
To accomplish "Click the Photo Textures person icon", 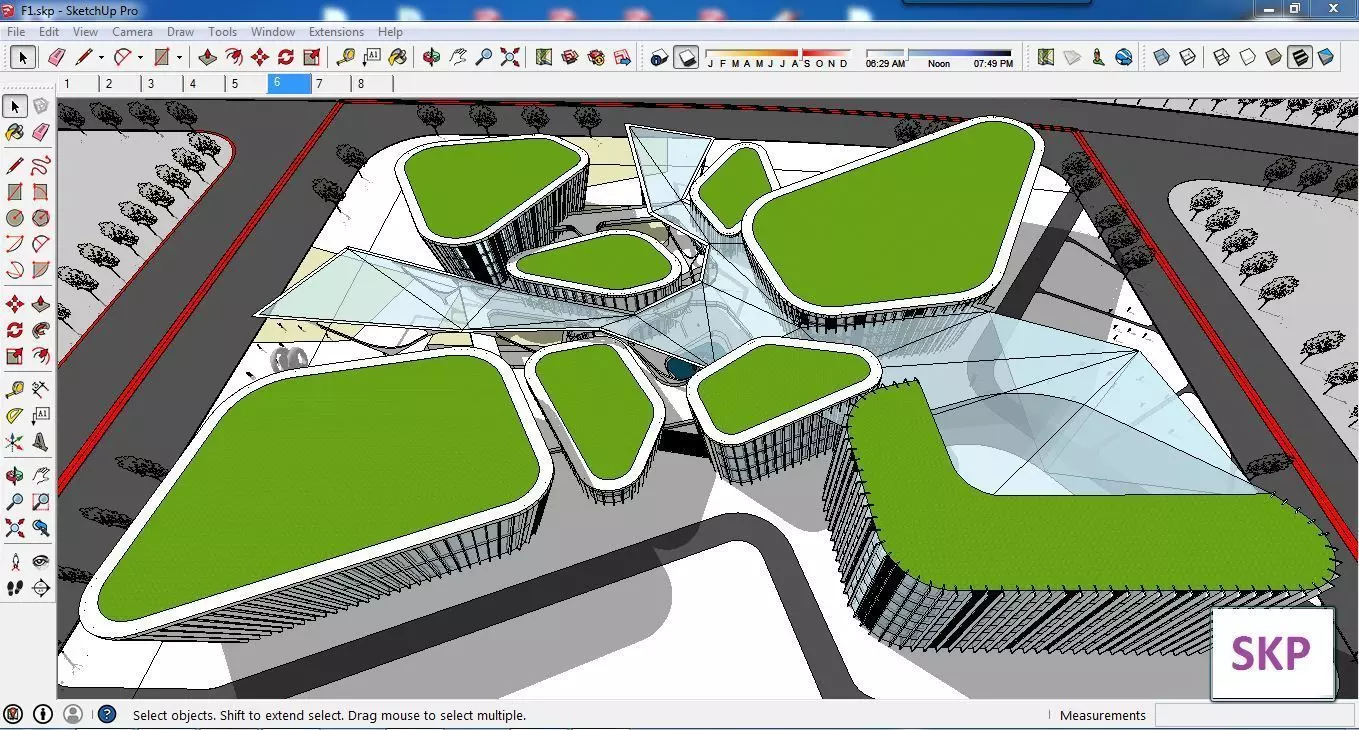I will (x=1098, y=57).
